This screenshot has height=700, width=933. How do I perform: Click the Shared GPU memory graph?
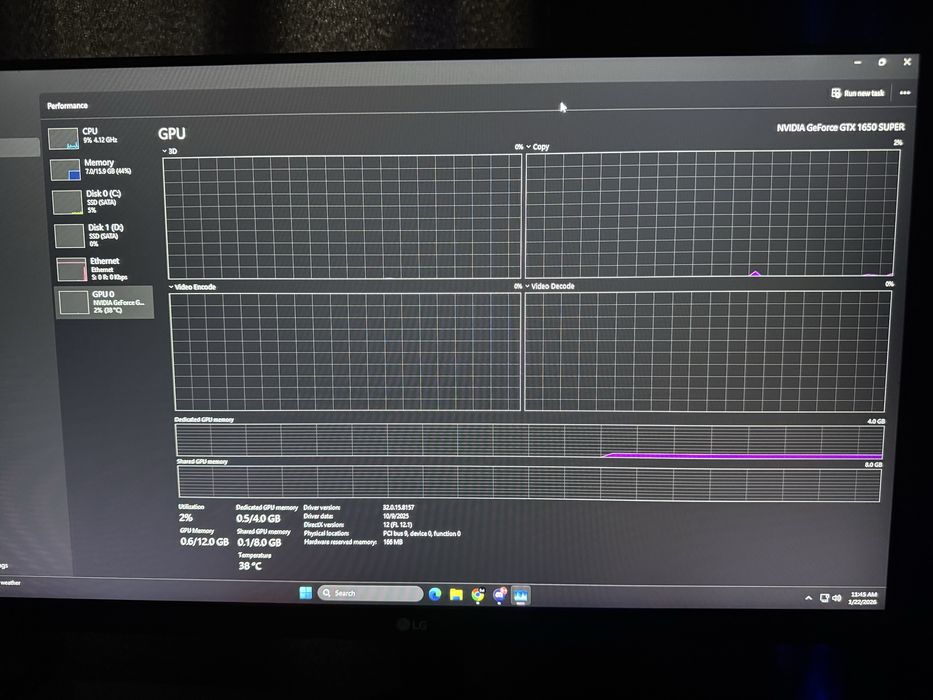pyautogui.click(x=529, y=483)
